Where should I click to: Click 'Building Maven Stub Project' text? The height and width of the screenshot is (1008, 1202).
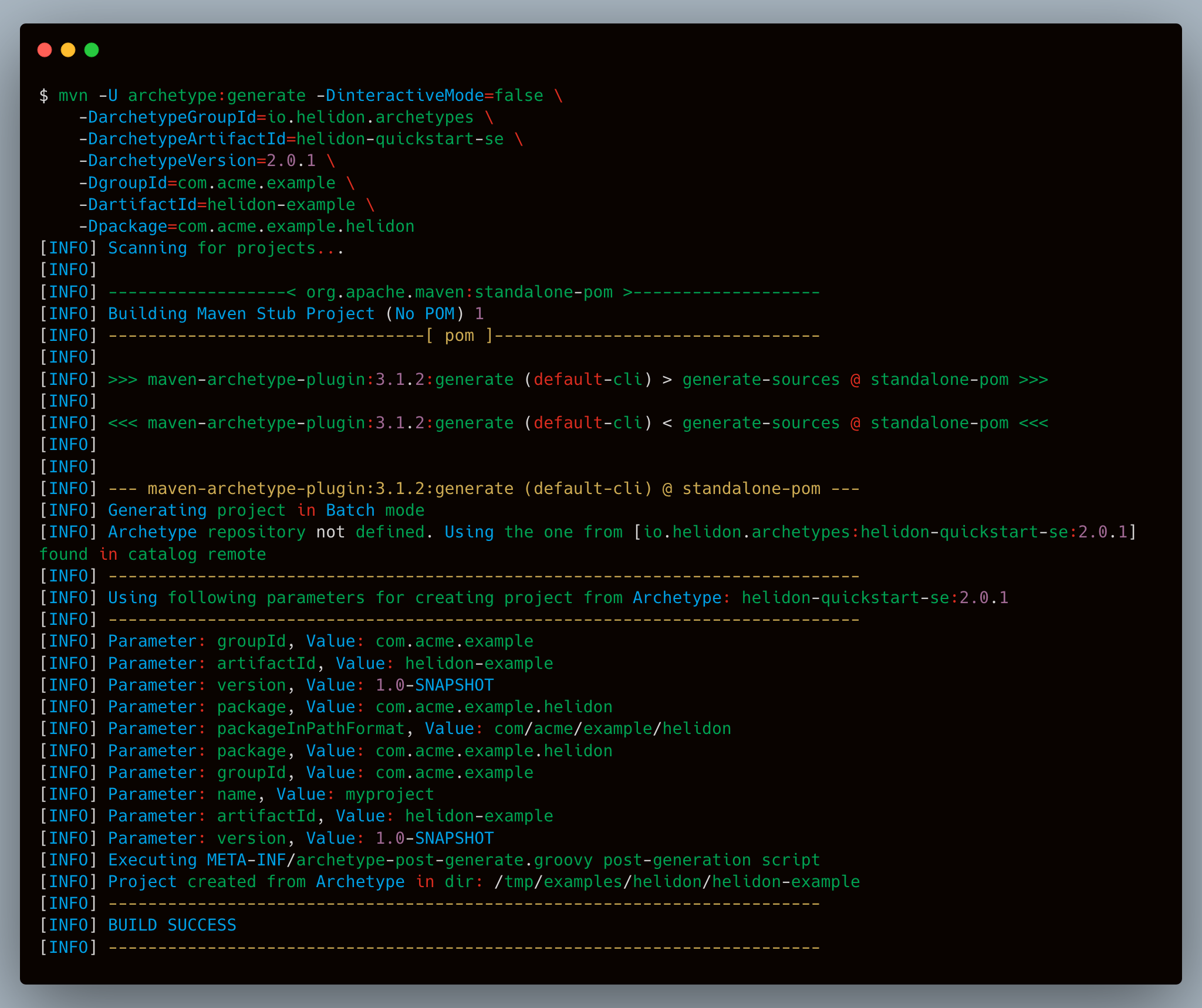click(241, 314)
